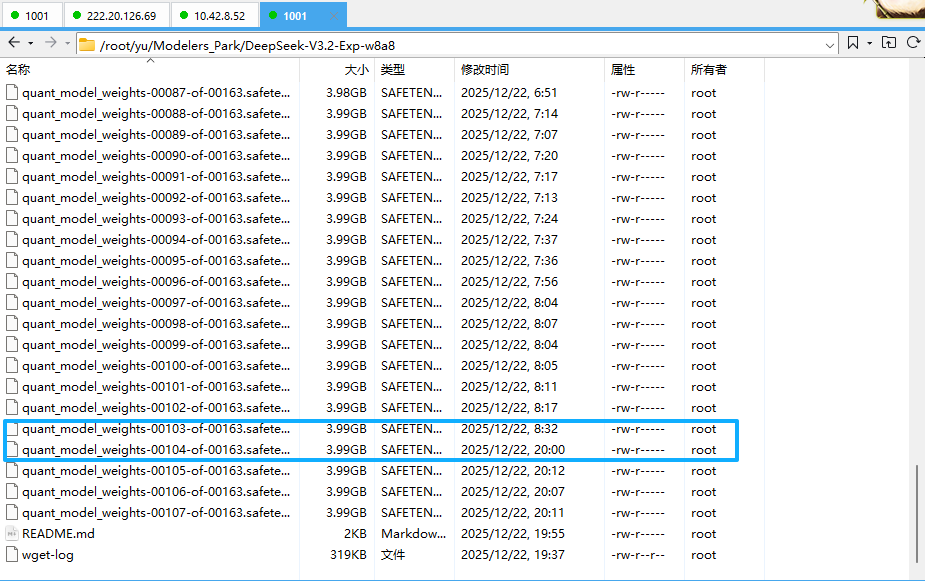This screenshot has width=925, height=581.
Task: Click modified time 2025/12/22, 19:37
Action: pos(513,555)
